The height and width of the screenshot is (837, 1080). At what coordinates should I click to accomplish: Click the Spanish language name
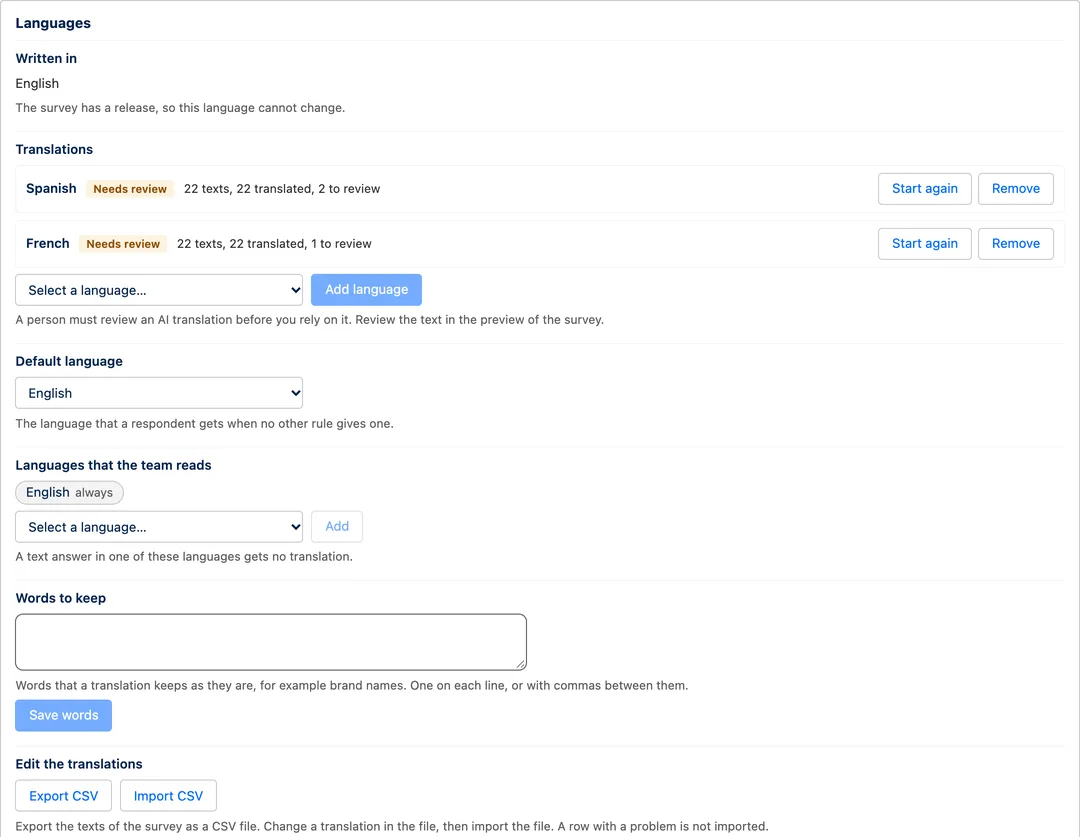[51, 189]
